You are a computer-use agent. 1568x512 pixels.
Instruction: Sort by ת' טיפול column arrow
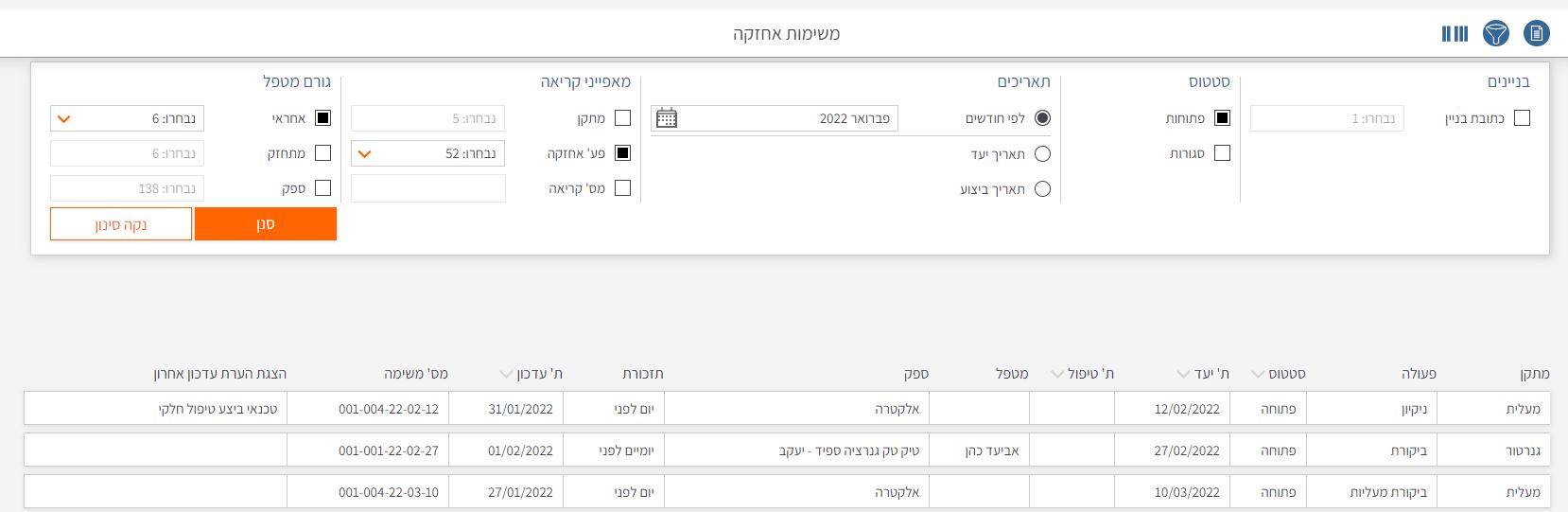tap(1056, 375)
